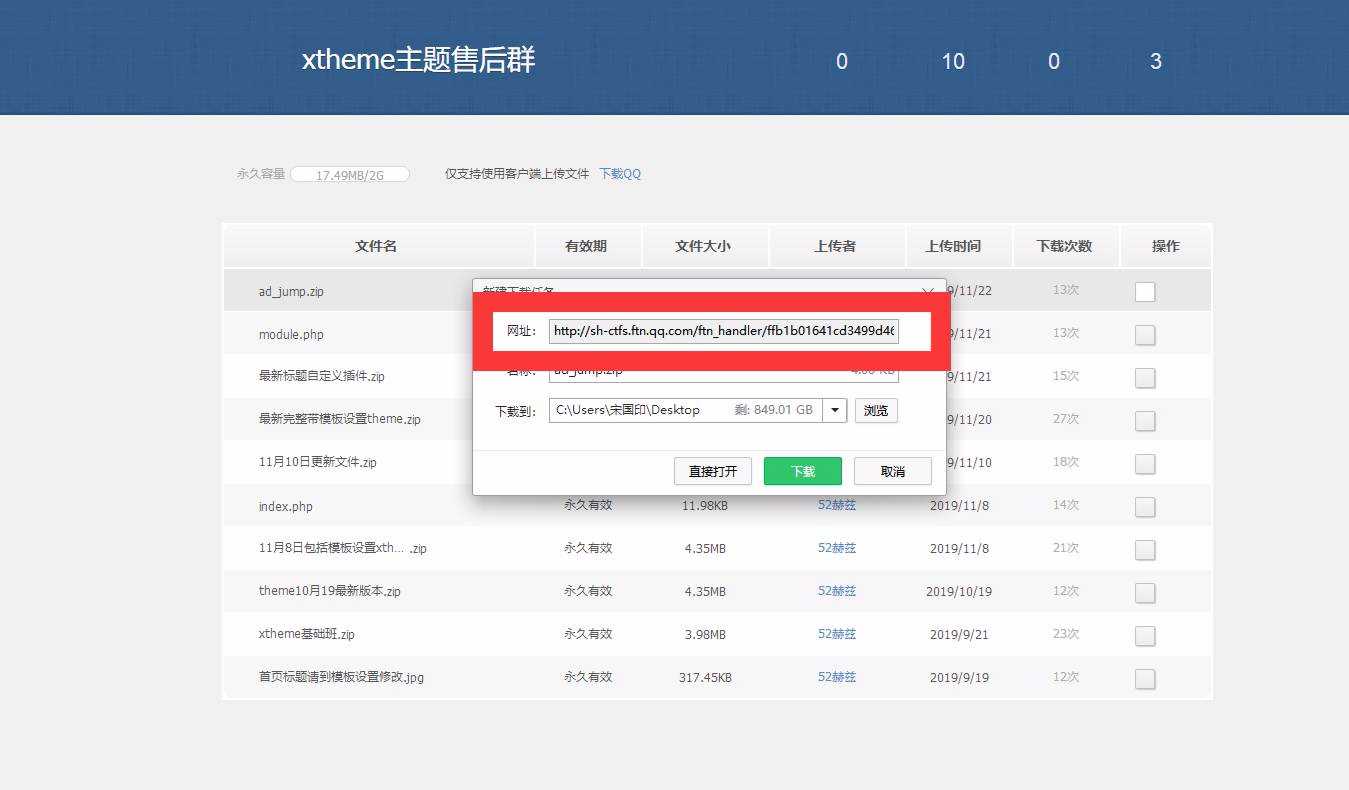Click the 操作 column header
The image size is (1349, 790).
(x=1166, y=246)
